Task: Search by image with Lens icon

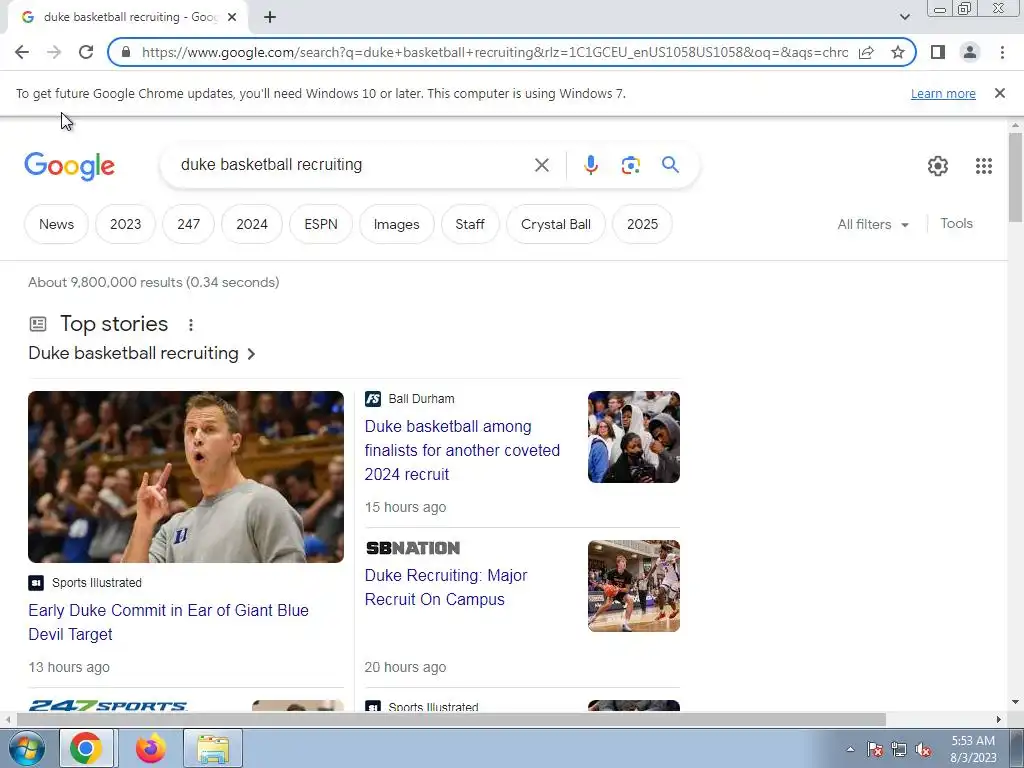Action: 630,165
